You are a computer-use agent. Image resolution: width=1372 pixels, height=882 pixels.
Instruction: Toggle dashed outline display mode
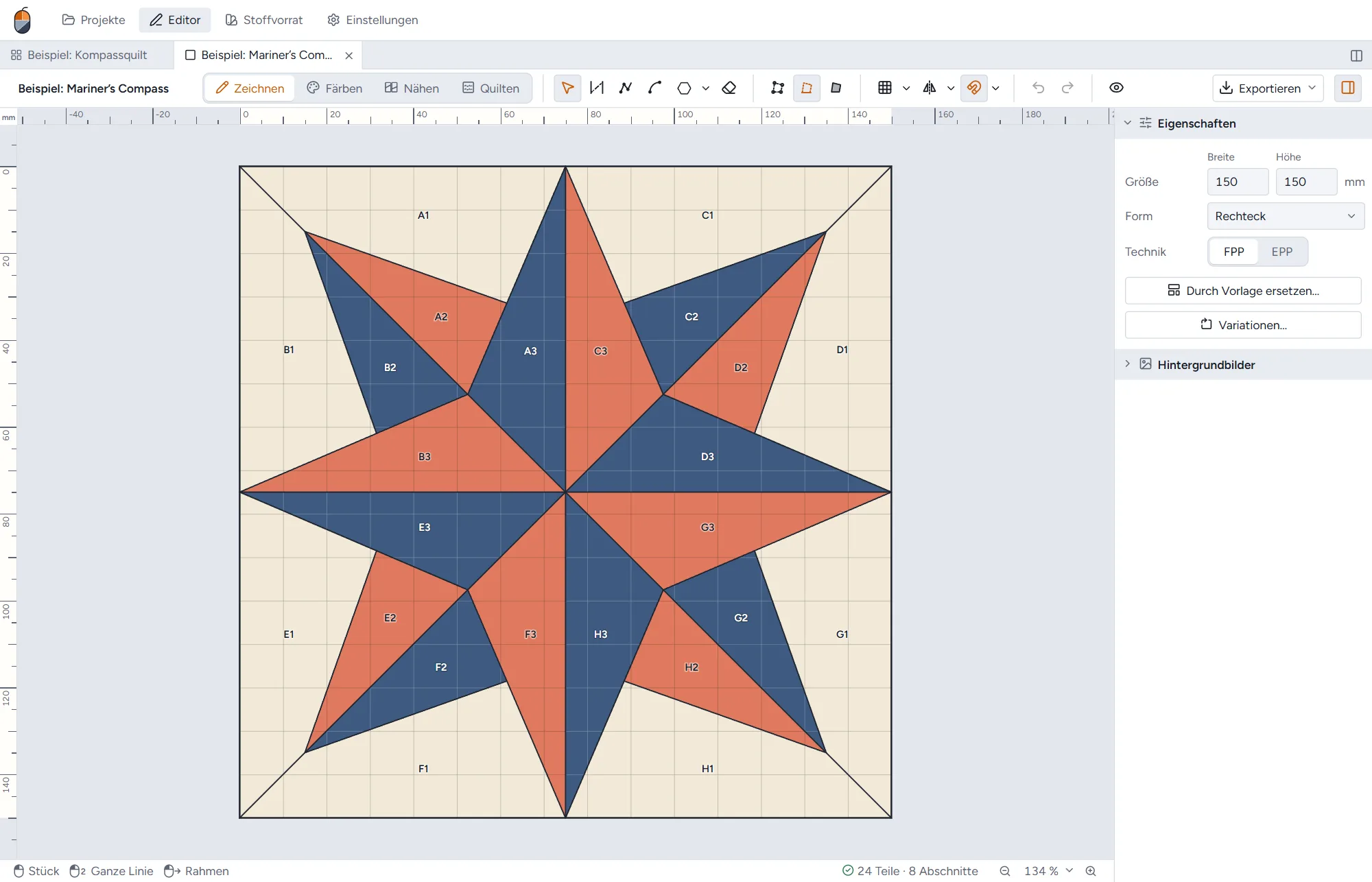coord(807,88)
